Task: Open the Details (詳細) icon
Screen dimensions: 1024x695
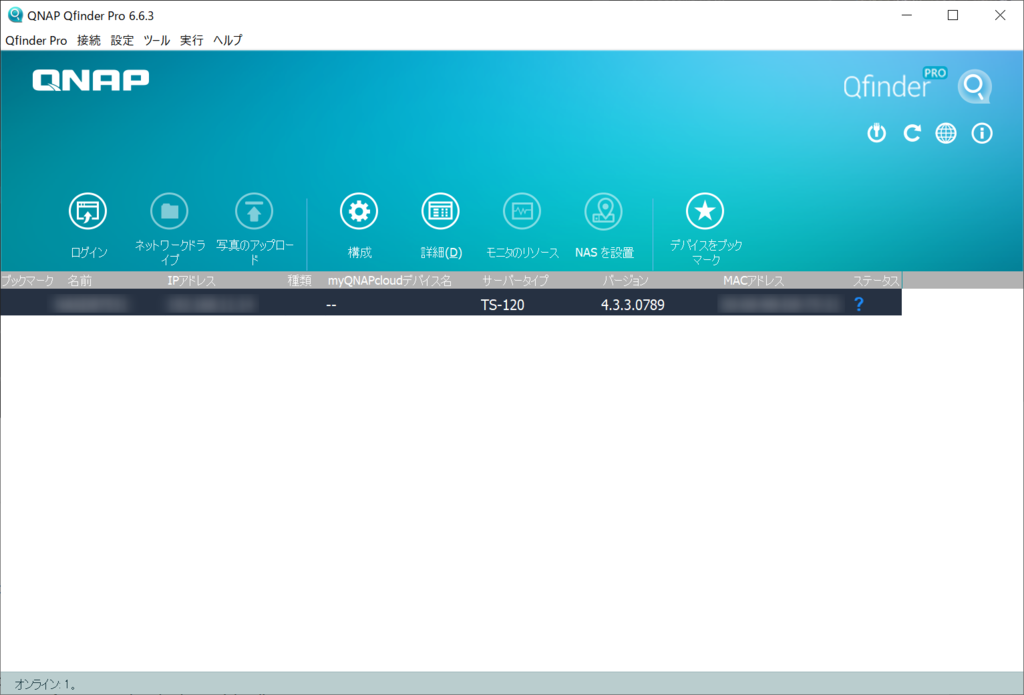Action: tap(440, 211)
